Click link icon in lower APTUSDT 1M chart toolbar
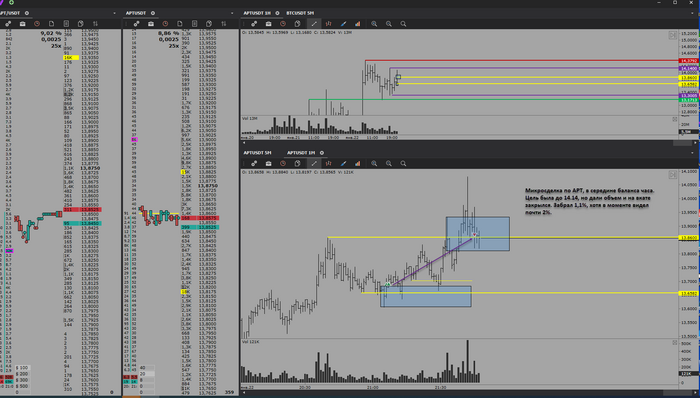 coord(254,163)
